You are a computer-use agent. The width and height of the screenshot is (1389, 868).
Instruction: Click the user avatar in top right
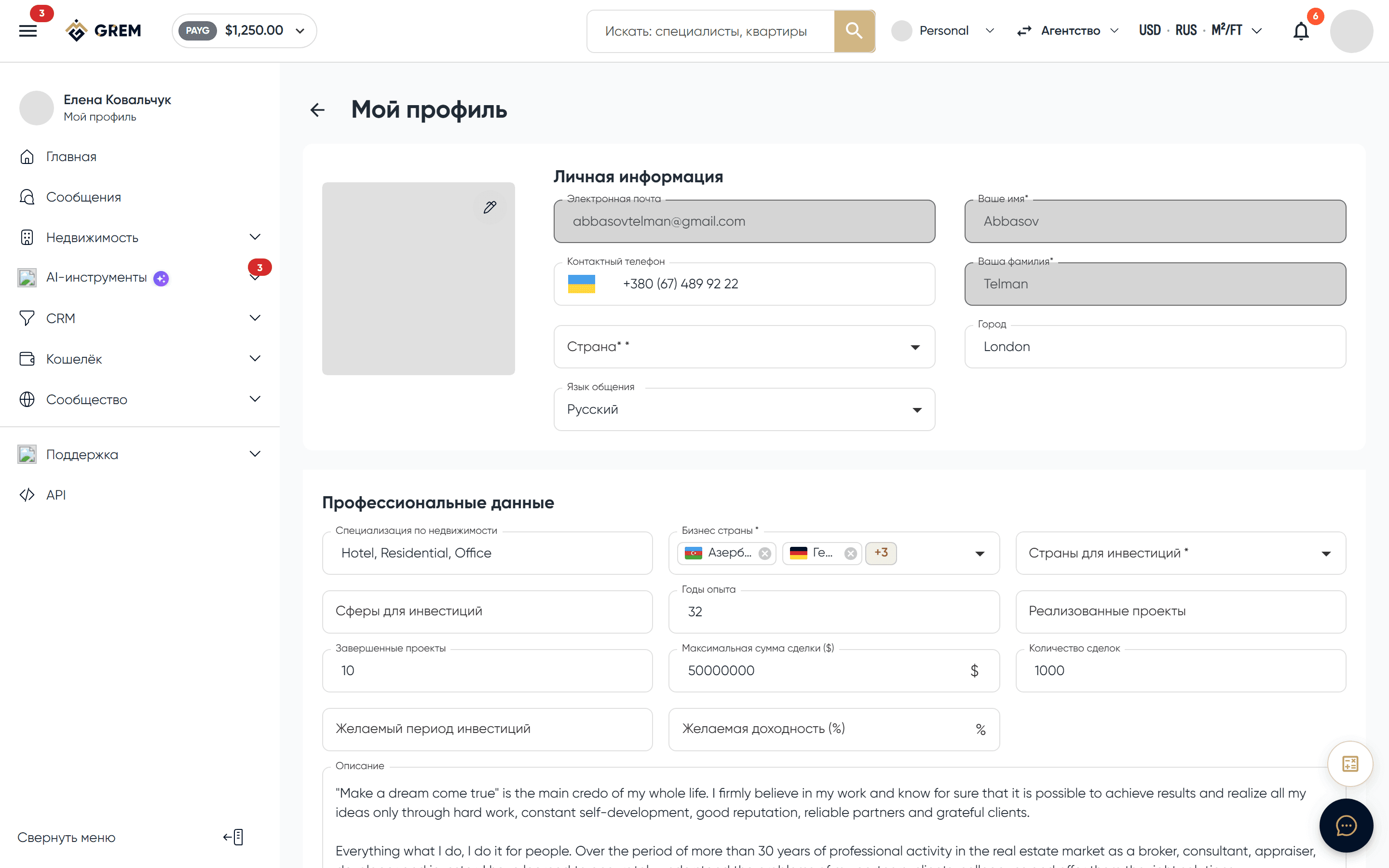pos(1351,31)
